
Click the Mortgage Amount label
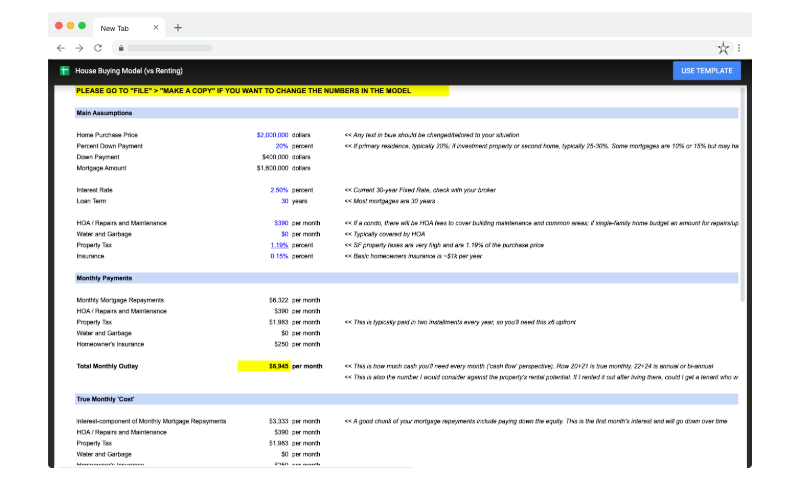click(102, 168)
